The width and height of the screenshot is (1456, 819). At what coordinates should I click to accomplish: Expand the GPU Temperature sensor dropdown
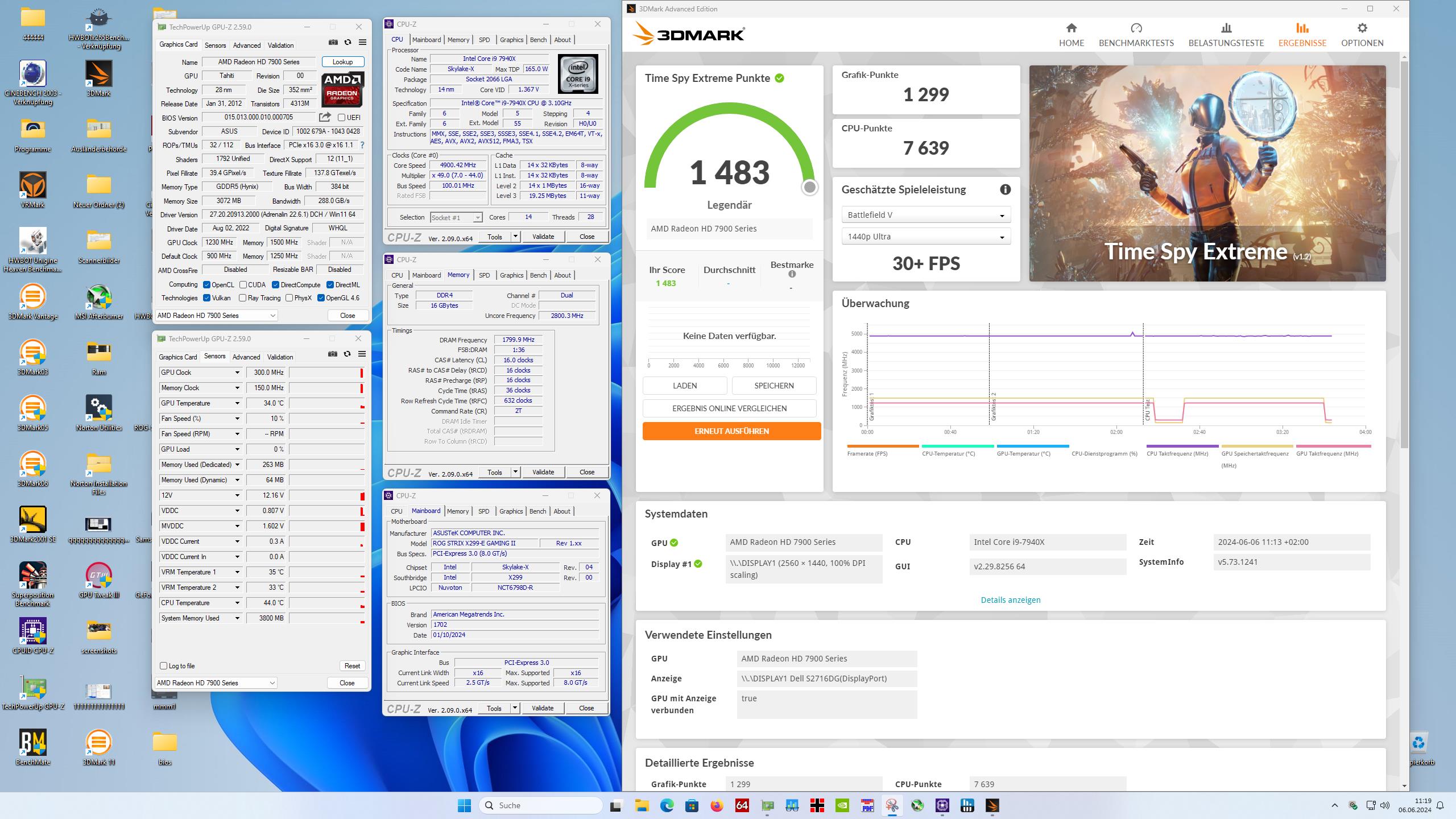click(x=237, y=403)
